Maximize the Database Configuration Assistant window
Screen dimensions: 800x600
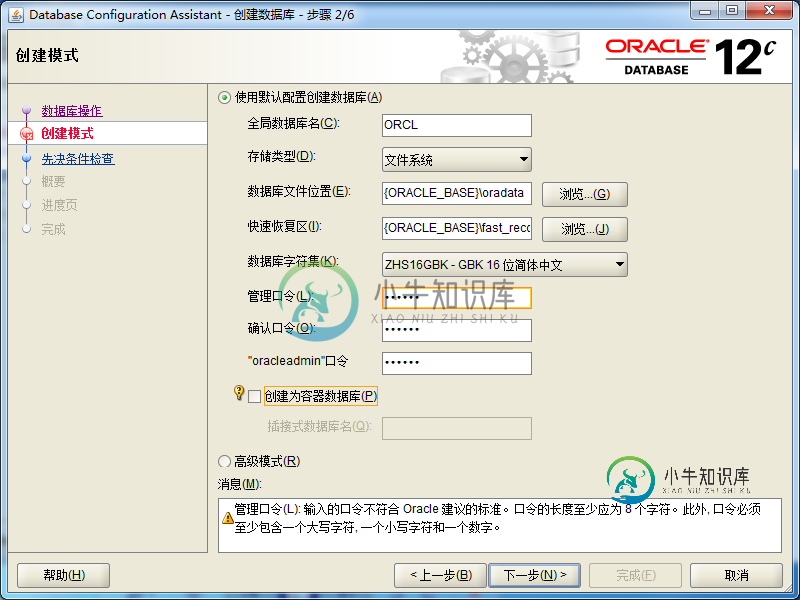pyautogui.click(x=732, y=10)
